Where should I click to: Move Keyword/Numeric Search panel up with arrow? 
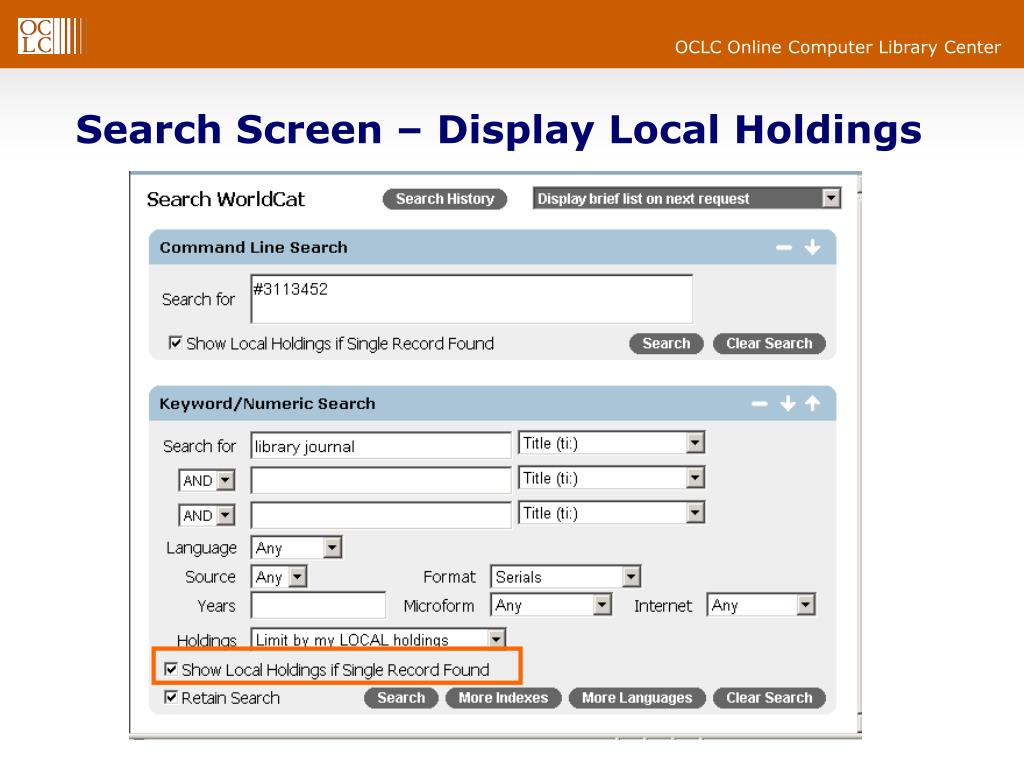tap(812, 403)
